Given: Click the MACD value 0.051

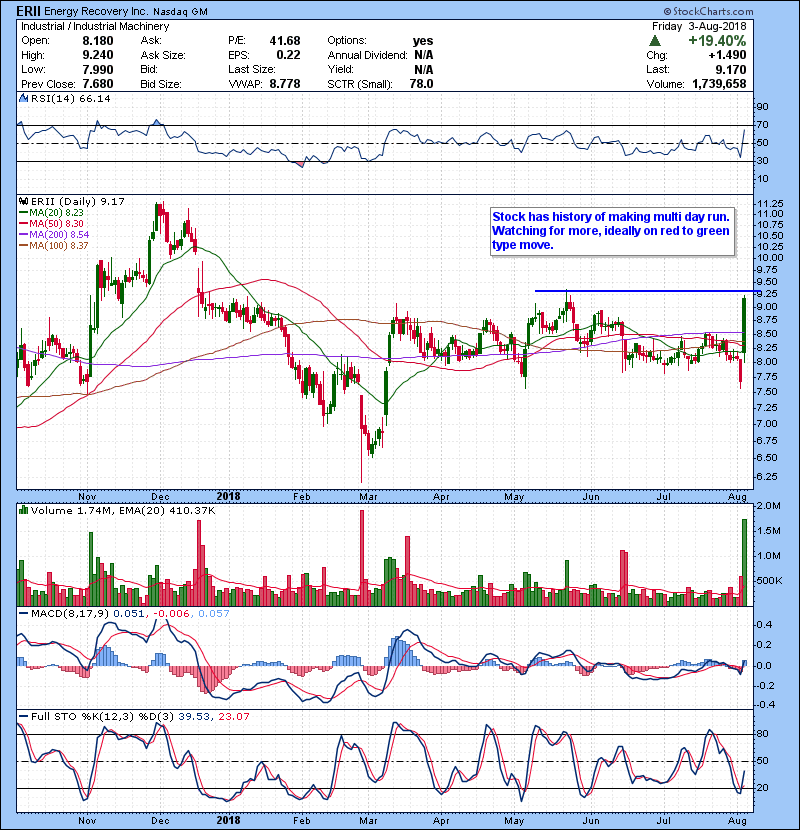Looking at the screenshot, I should pos(129,614).
